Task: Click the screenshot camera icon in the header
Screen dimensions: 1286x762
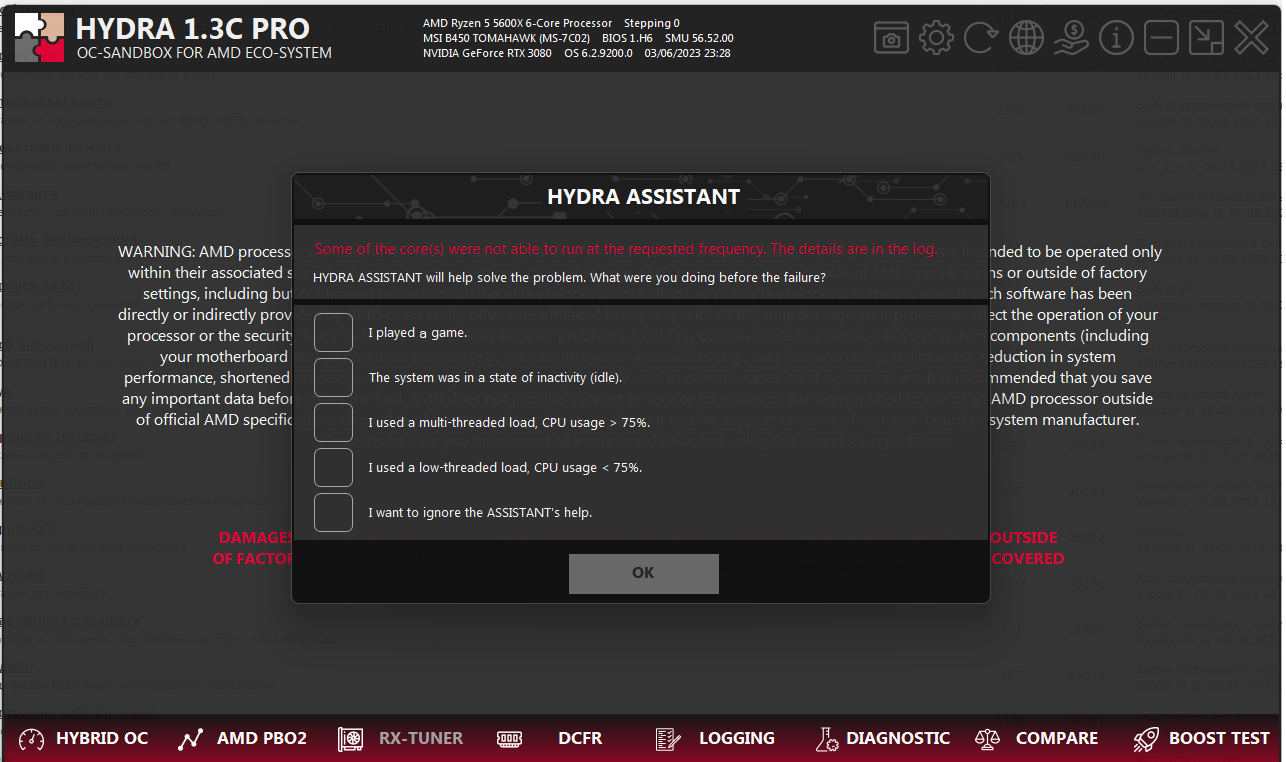Action: [891, 38]
